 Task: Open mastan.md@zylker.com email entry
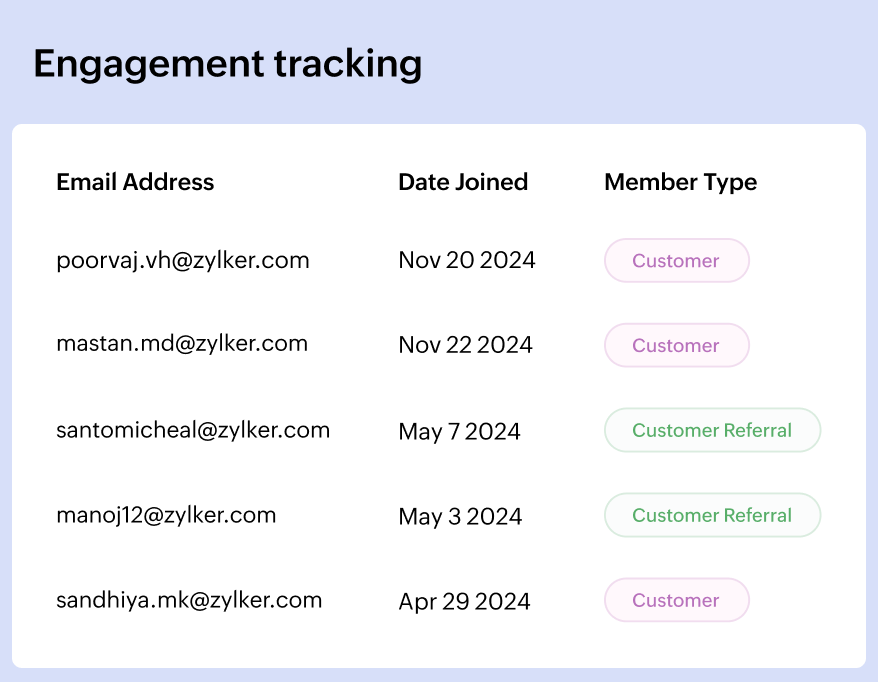click(x=182, y=344)
